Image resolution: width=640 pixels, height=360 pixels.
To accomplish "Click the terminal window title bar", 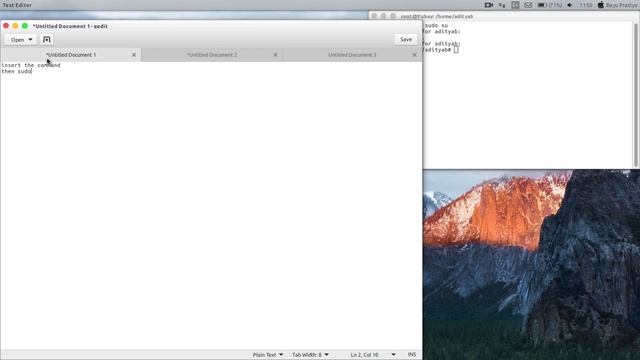I will pyautogui.click(x=504, y=16).
